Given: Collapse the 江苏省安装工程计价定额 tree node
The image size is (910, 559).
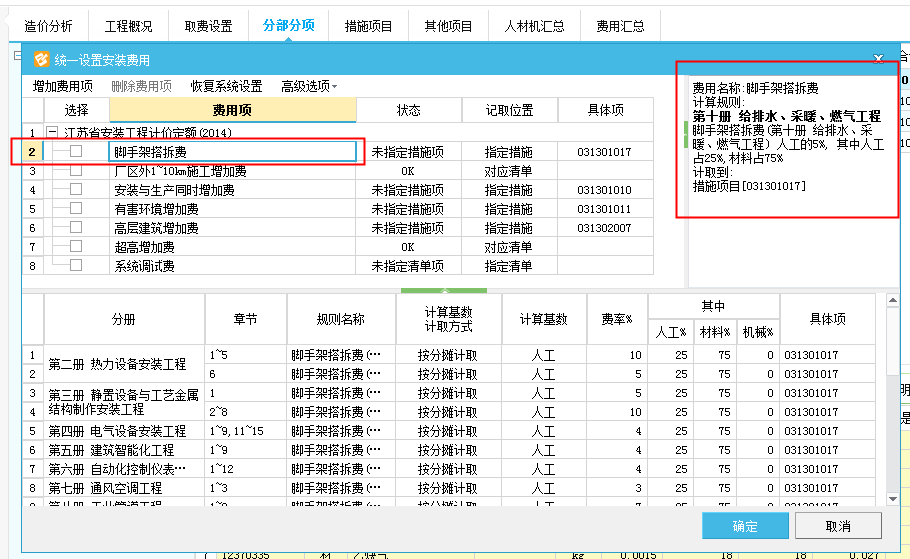Looking at the screenshot, I should pyautogui.click(x=53, y=132).
